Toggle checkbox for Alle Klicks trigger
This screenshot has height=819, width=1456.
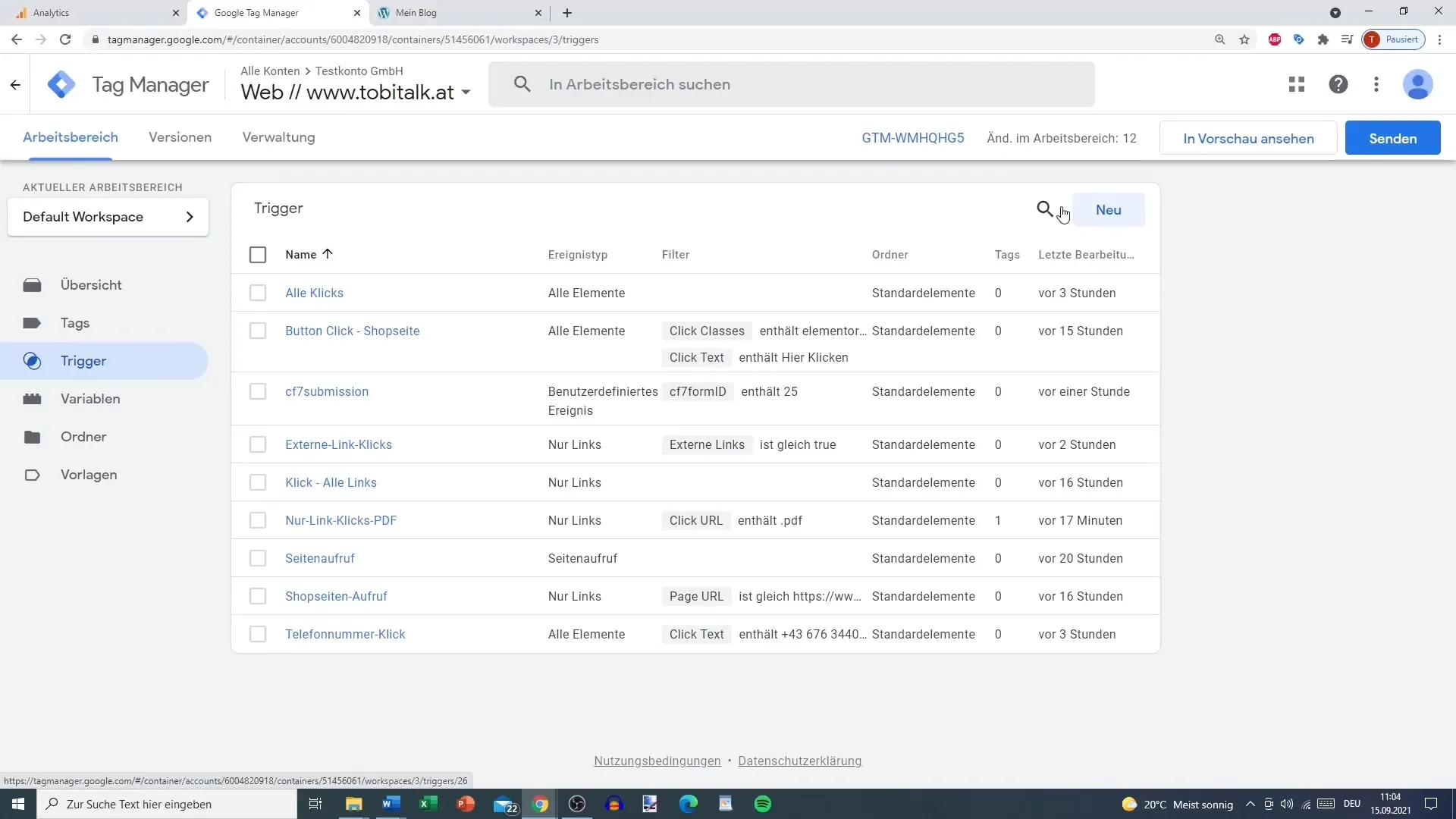257,292
